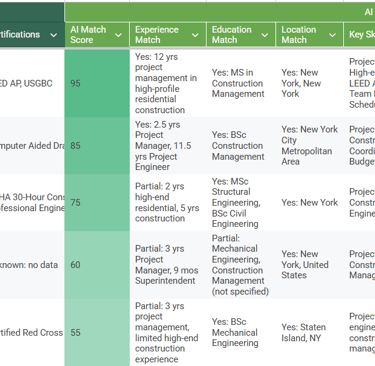Open the Certifications column dropdown chevron
375x366 pixels.
click(53, 35)
